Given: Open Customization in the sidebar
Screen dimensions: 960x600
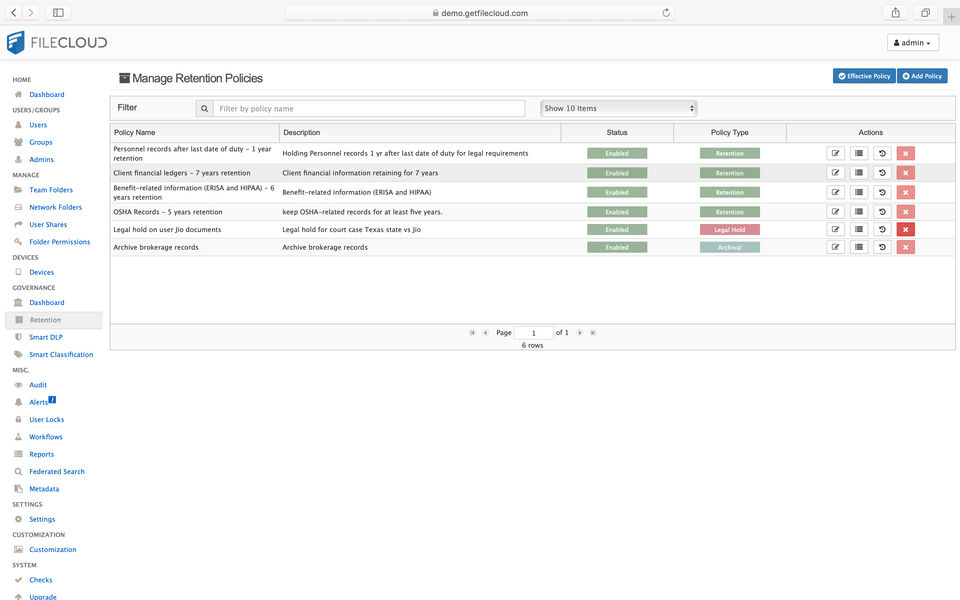Looking at the screenshot, I should point(53,550).
